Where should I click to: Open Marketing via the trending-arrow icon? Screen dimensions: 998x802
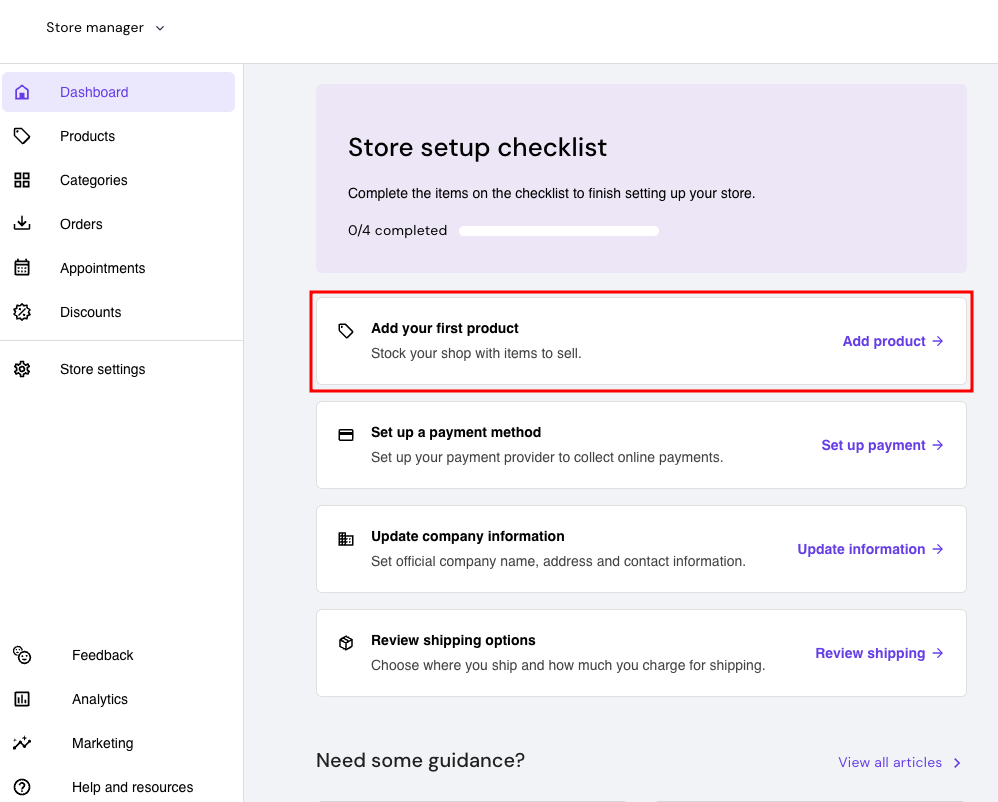[22, 743]
